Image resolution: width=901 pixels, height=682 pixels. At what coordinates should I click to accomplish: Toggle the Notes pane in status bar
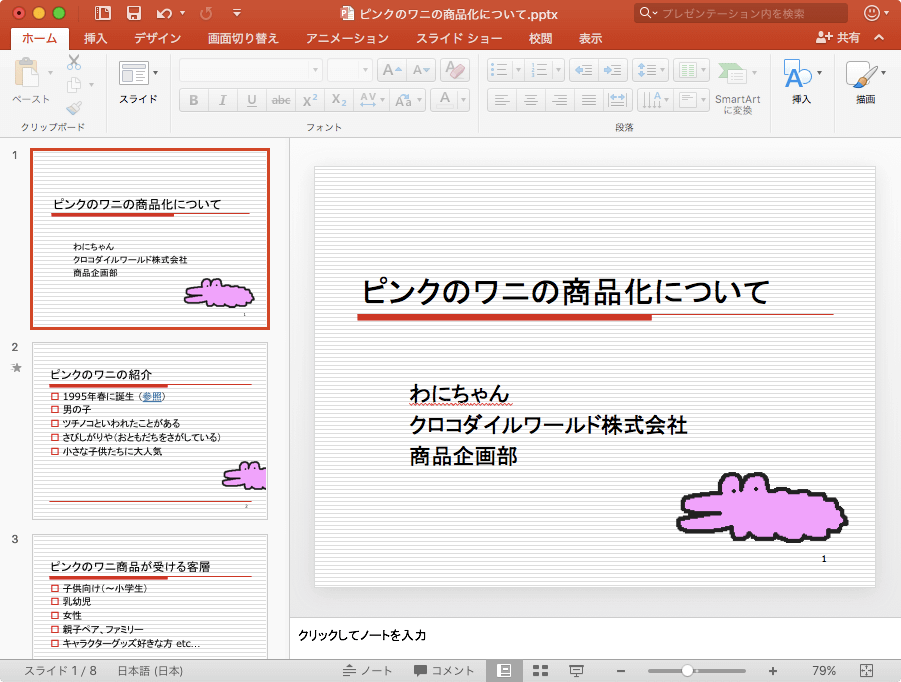click(x=367, y=670)
